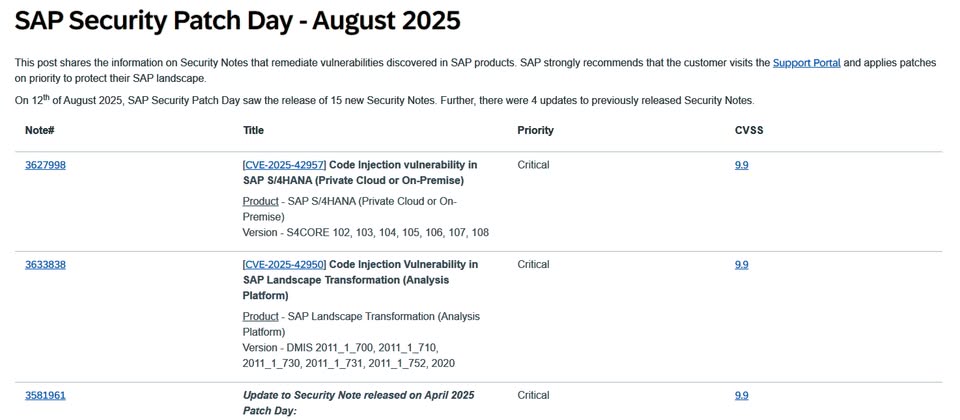Open CVSS 9.9 score for note 3633838
The image size is (960, 420).
741,265
